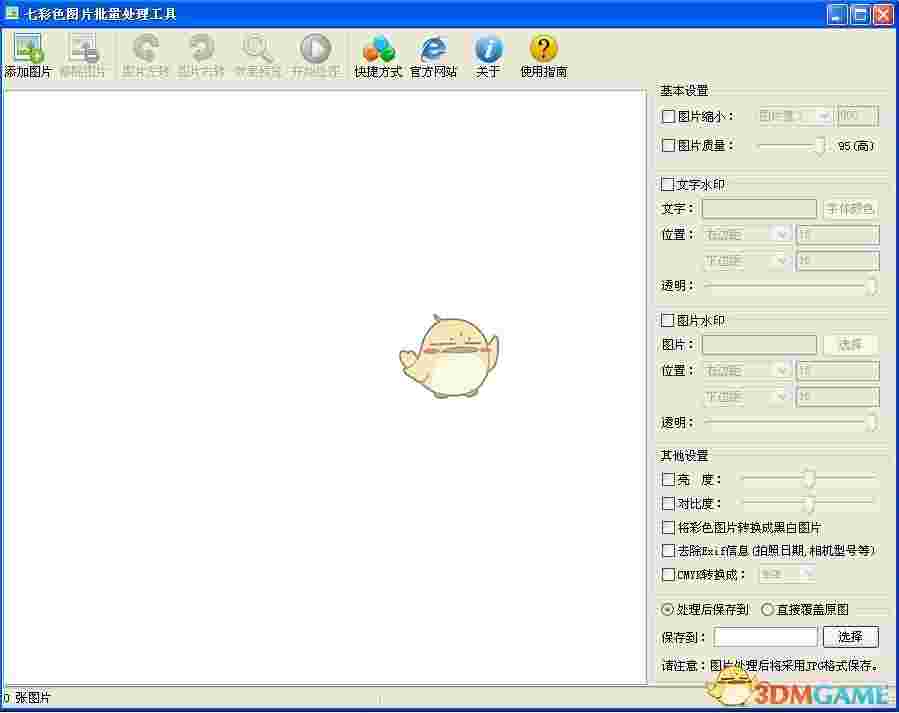
Task: Select the 直接覆盖原图 radio button
Action: 767,609
